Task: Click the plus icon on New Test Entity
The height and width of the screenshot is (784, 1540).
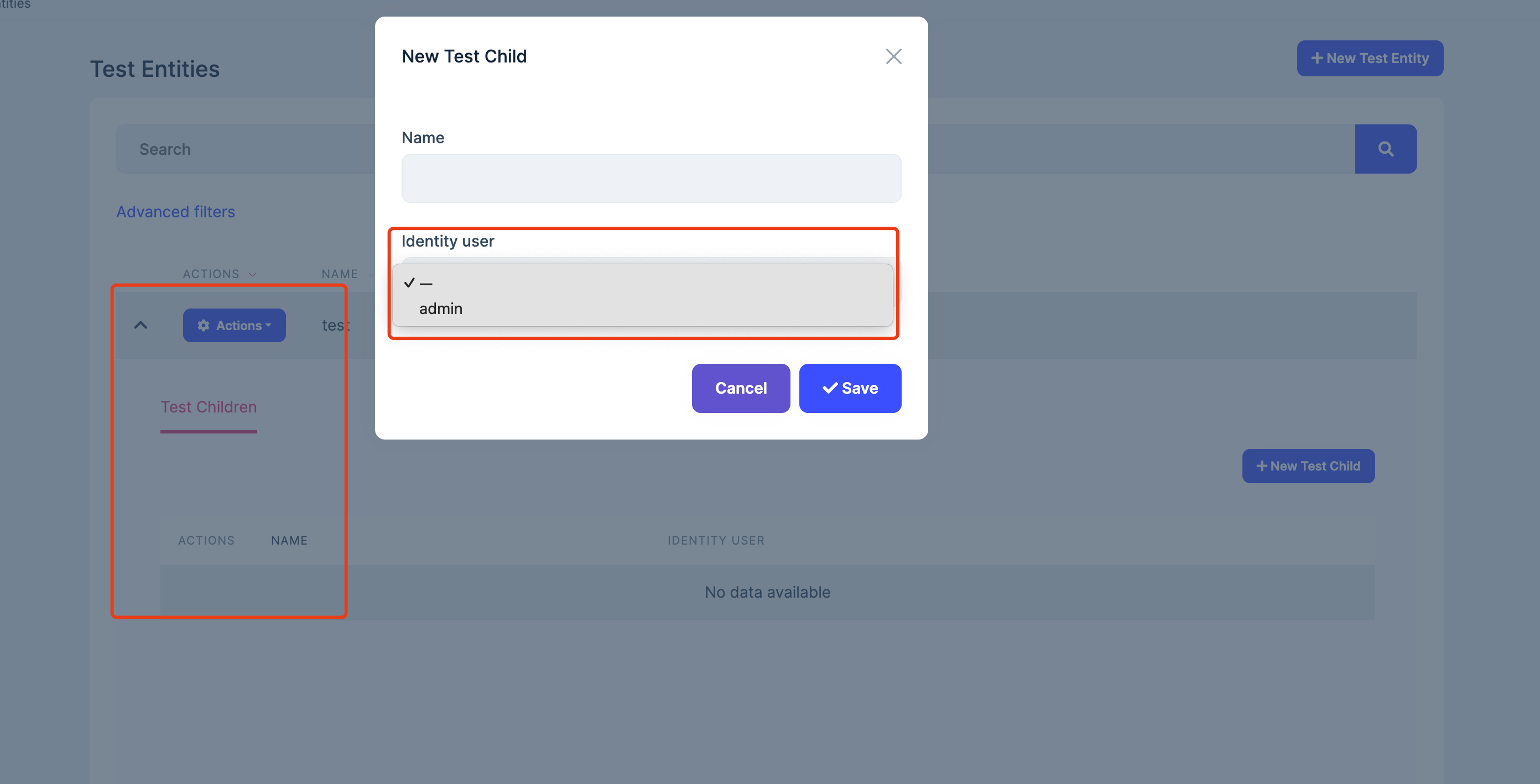Action: point(1317,58)
